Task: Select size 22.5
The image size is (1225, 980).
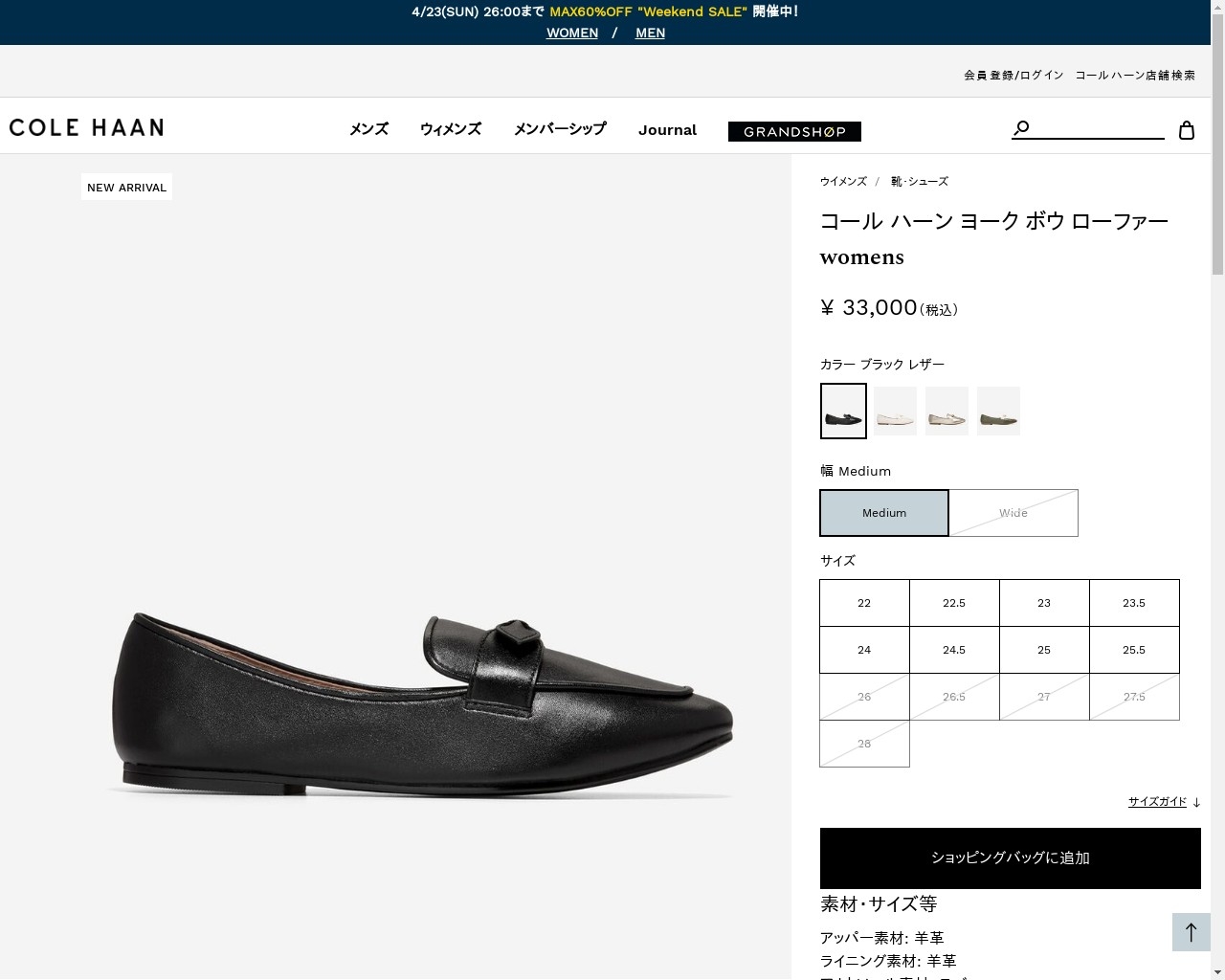Action: pyautogui.click(x=954, y=603)
